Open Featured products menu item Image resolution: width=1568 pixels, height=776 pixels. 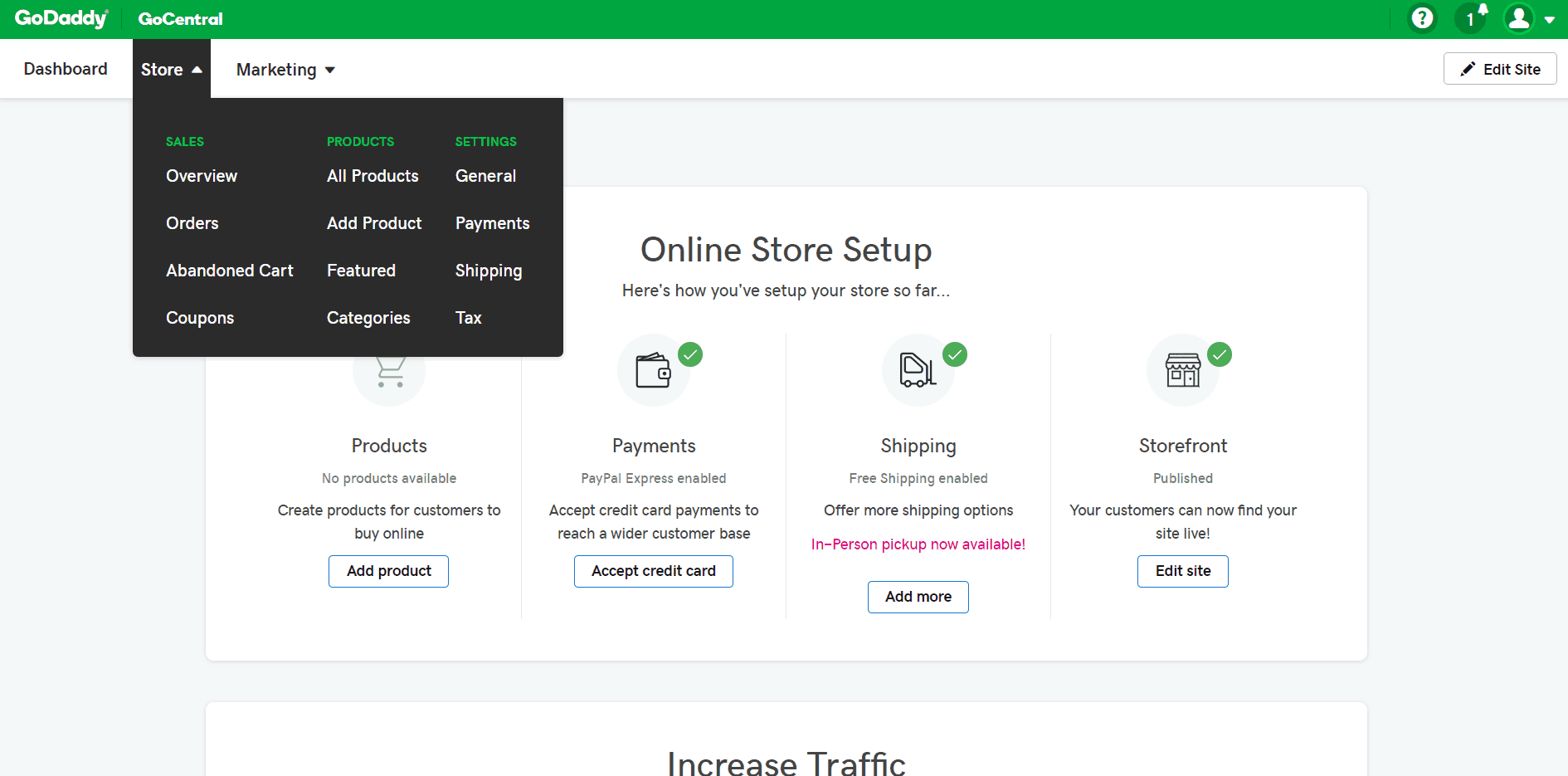click(361, 271)
